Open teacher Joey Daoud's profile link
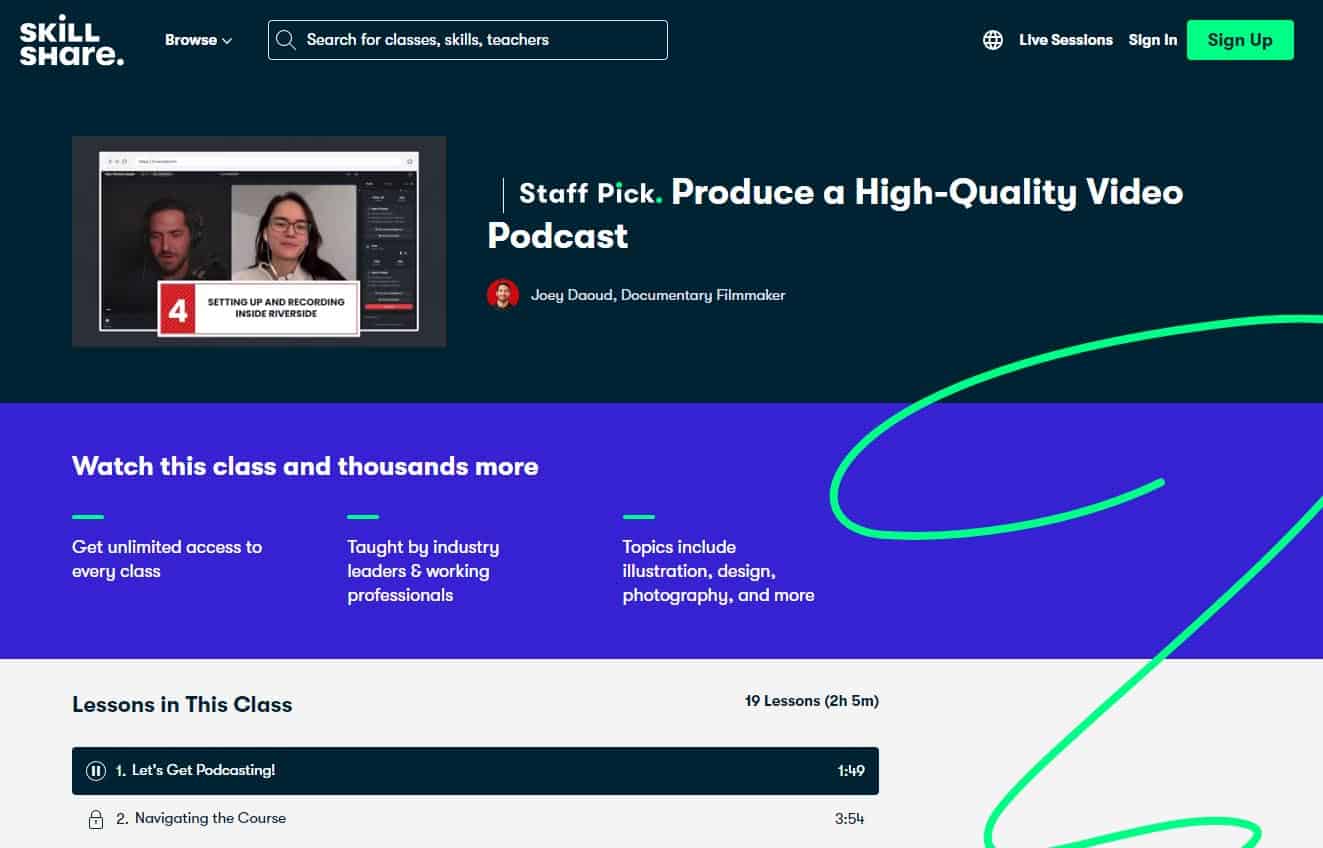 tap(658, 295)
